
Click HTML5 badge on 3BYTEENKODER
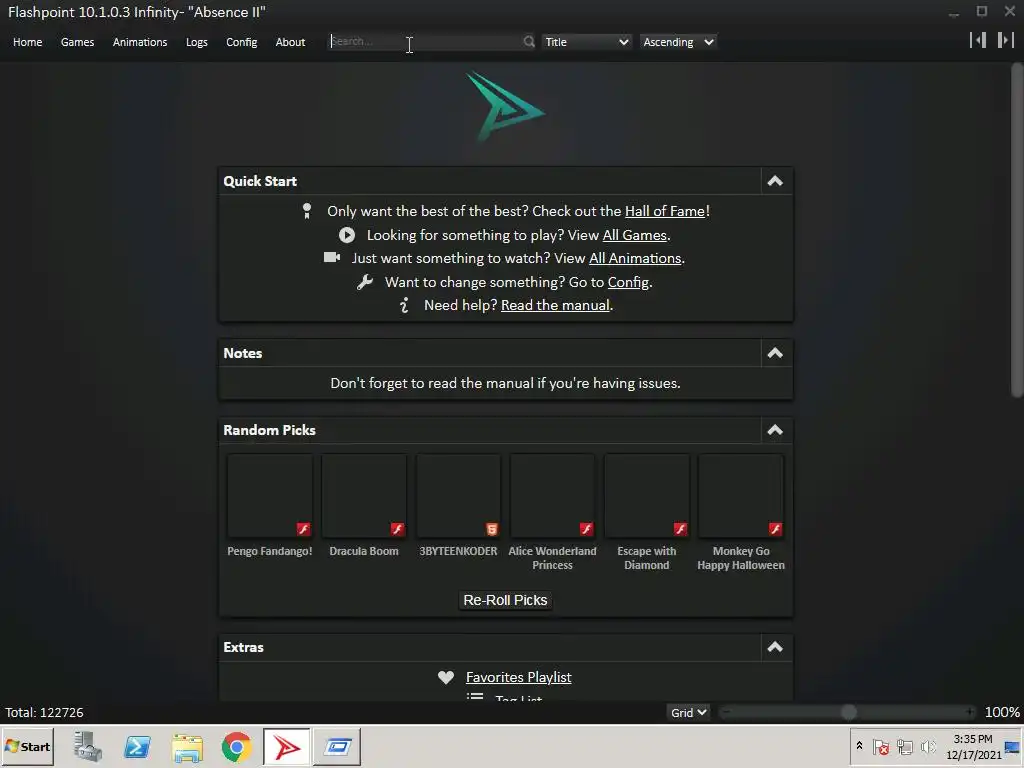(492, 529)
